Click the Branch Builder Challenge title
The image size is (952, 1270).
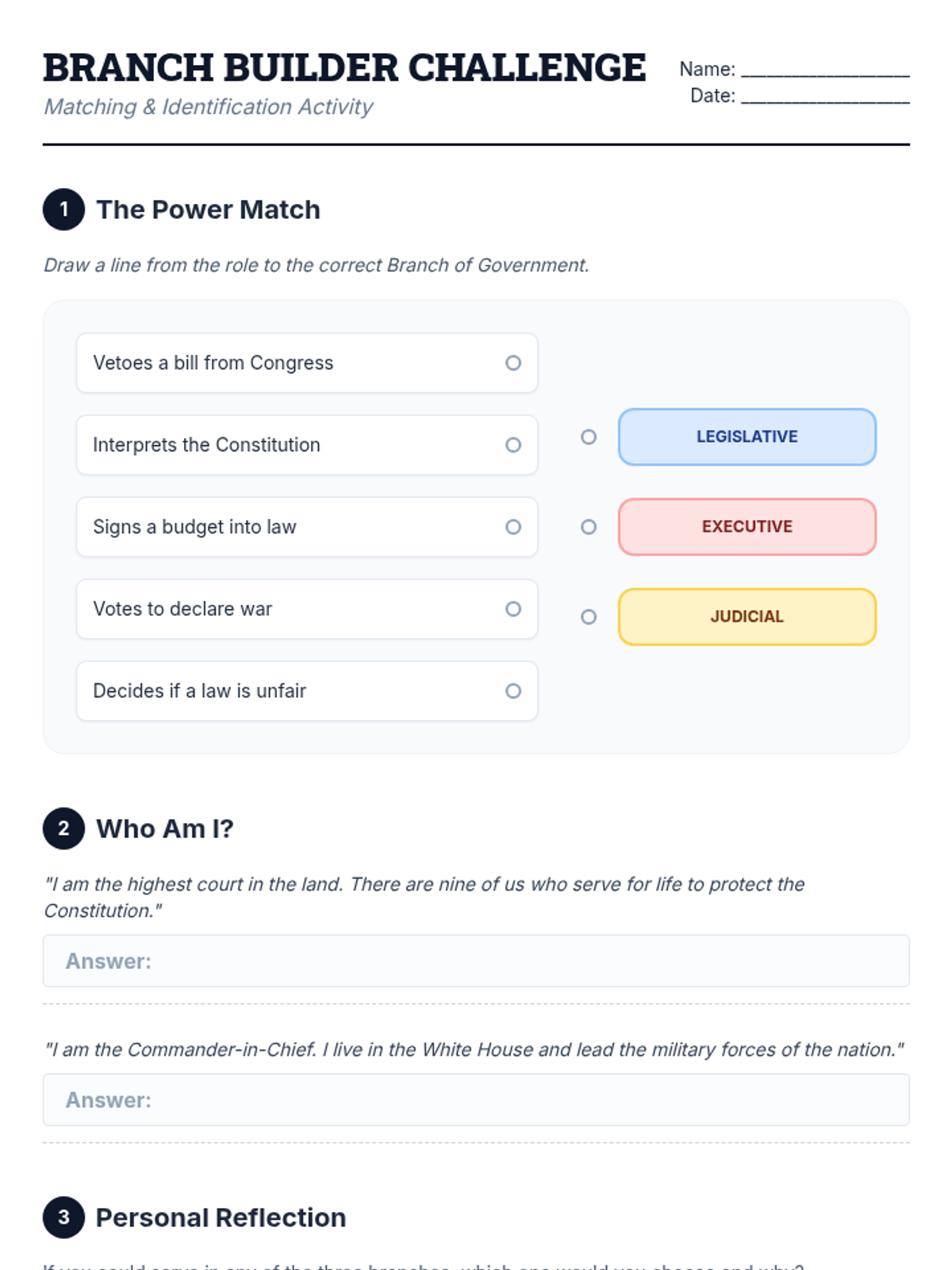click(x=344, y=68)
